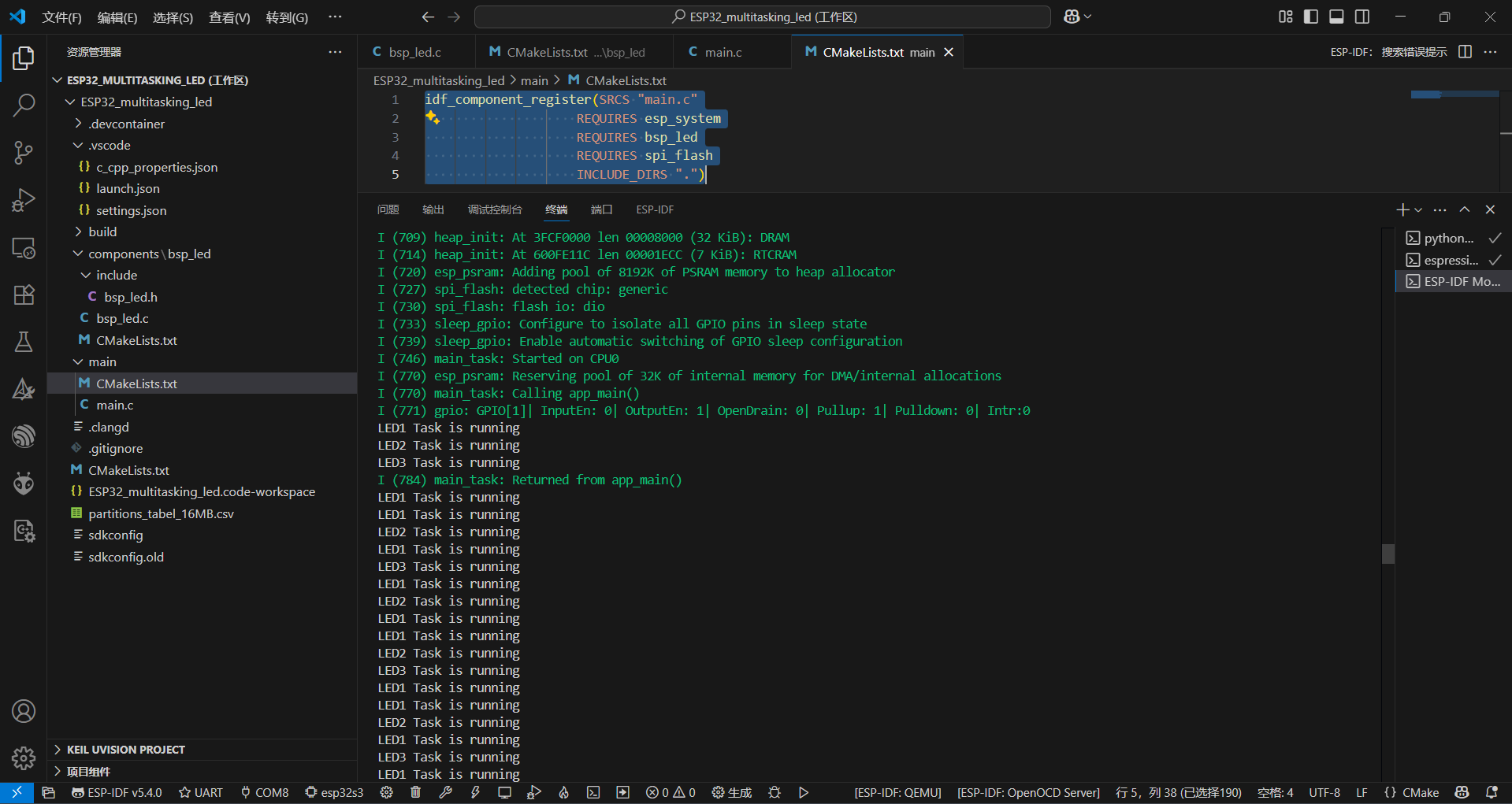Viewport: 1512px width, 804px height.
Task: Click the monitor device screen icon
Action: coord(504,792)
